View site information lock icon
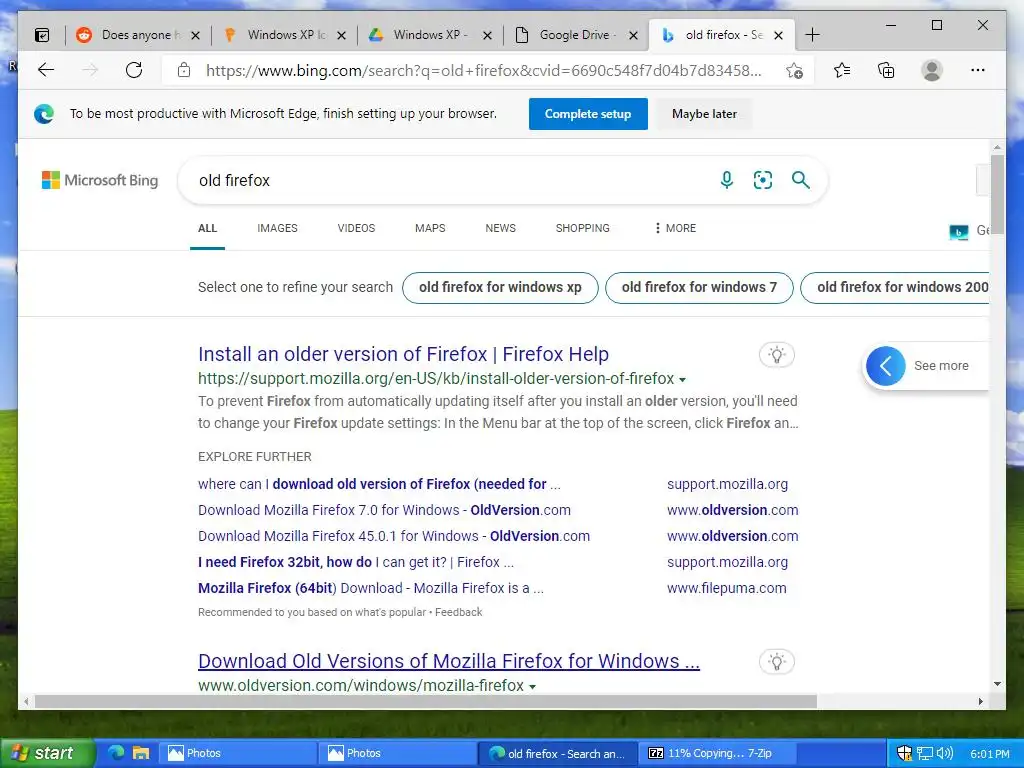The width and height of the screenshot is (1024, 768). point(184,70)
